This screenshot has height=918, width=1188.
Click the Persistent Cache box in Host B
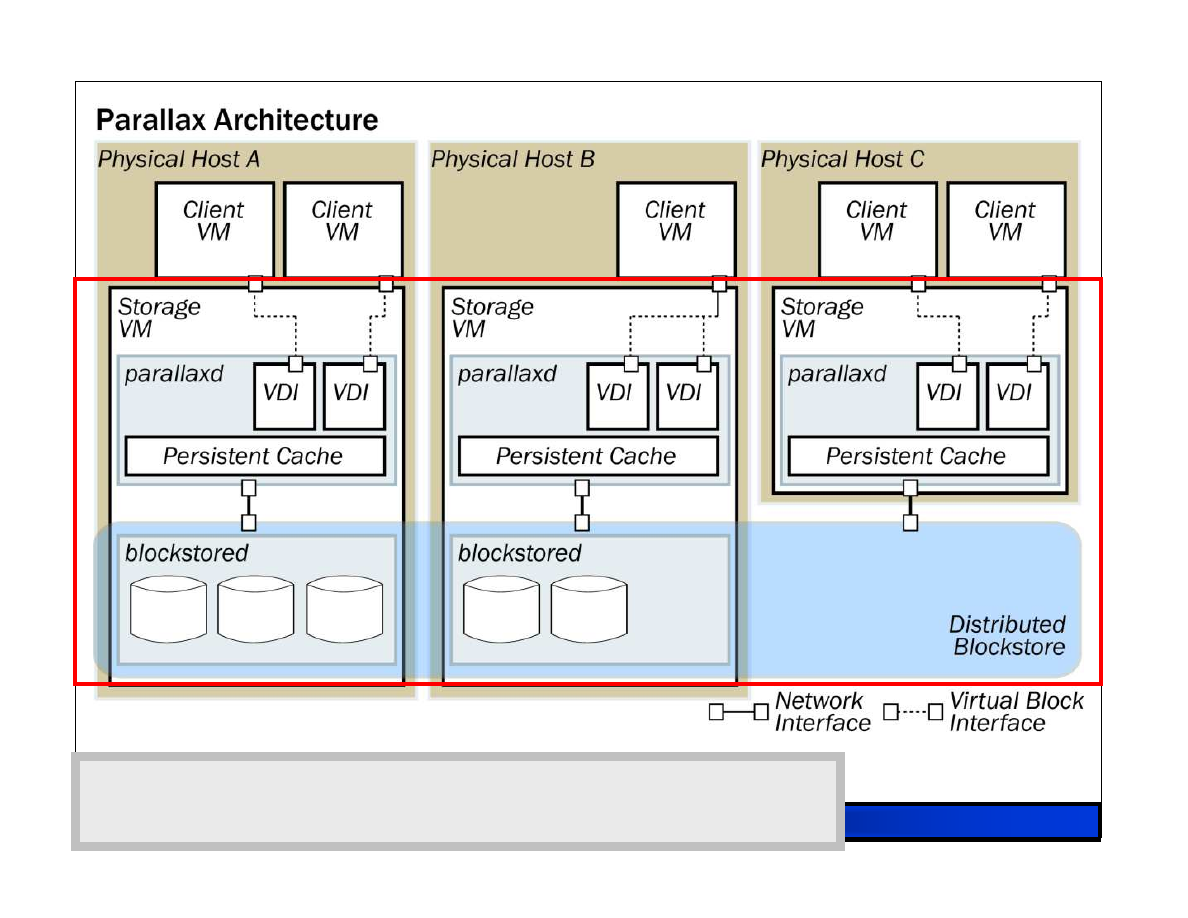tap(588, 456)
